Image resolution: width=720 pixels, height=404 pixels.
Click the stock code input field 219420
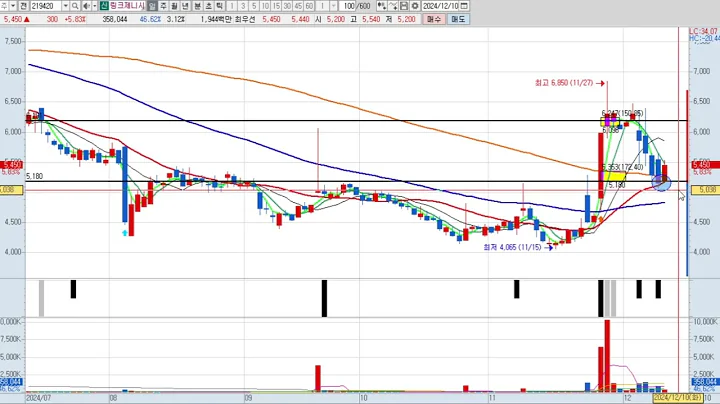coord(46,6)
